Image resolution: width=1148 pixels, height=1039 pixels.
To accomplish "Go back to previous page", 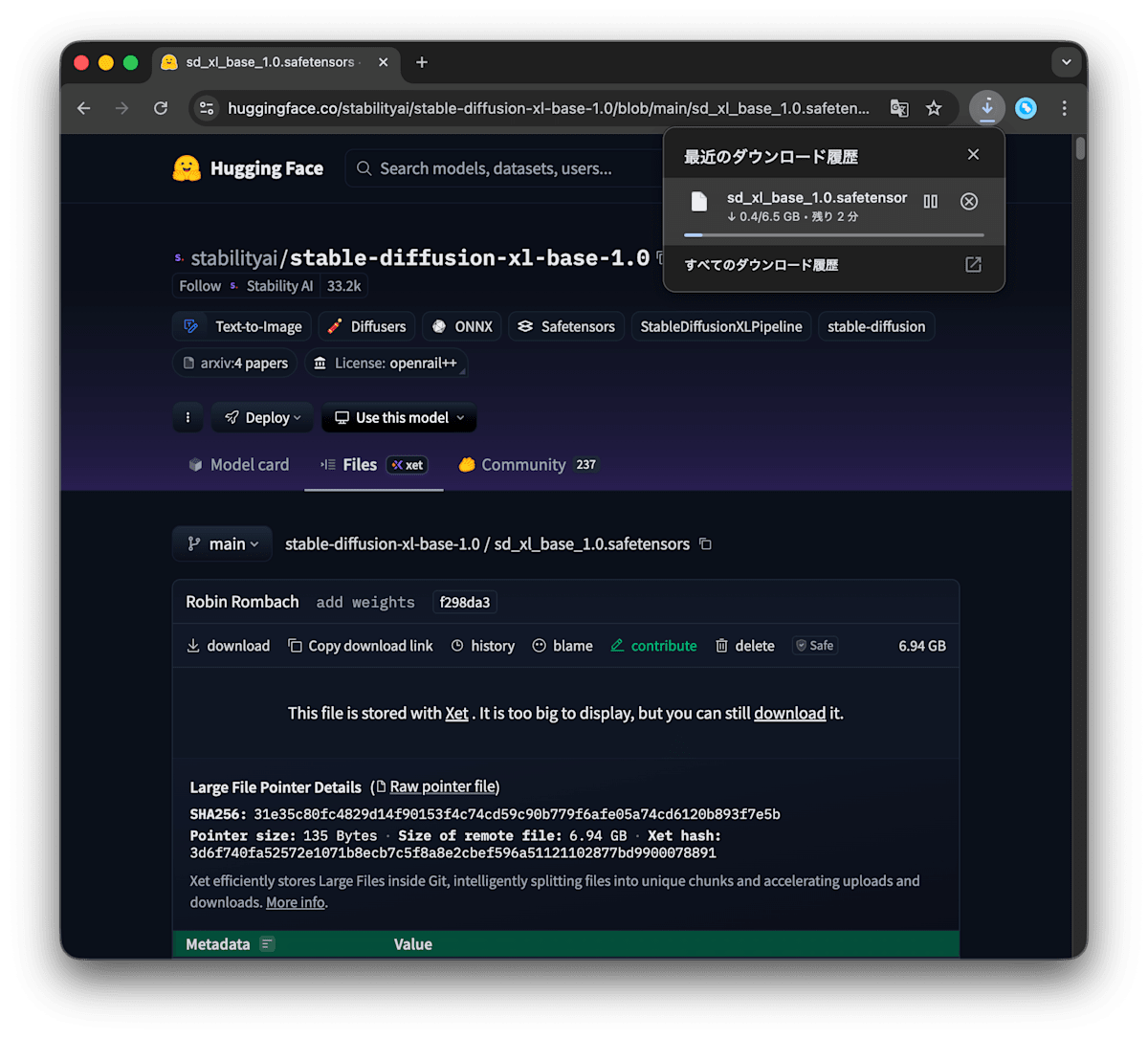I will (x=84, y=108).
